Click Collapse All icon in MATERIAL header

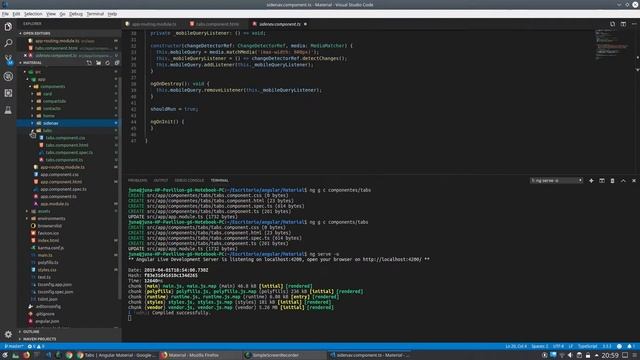117,63
